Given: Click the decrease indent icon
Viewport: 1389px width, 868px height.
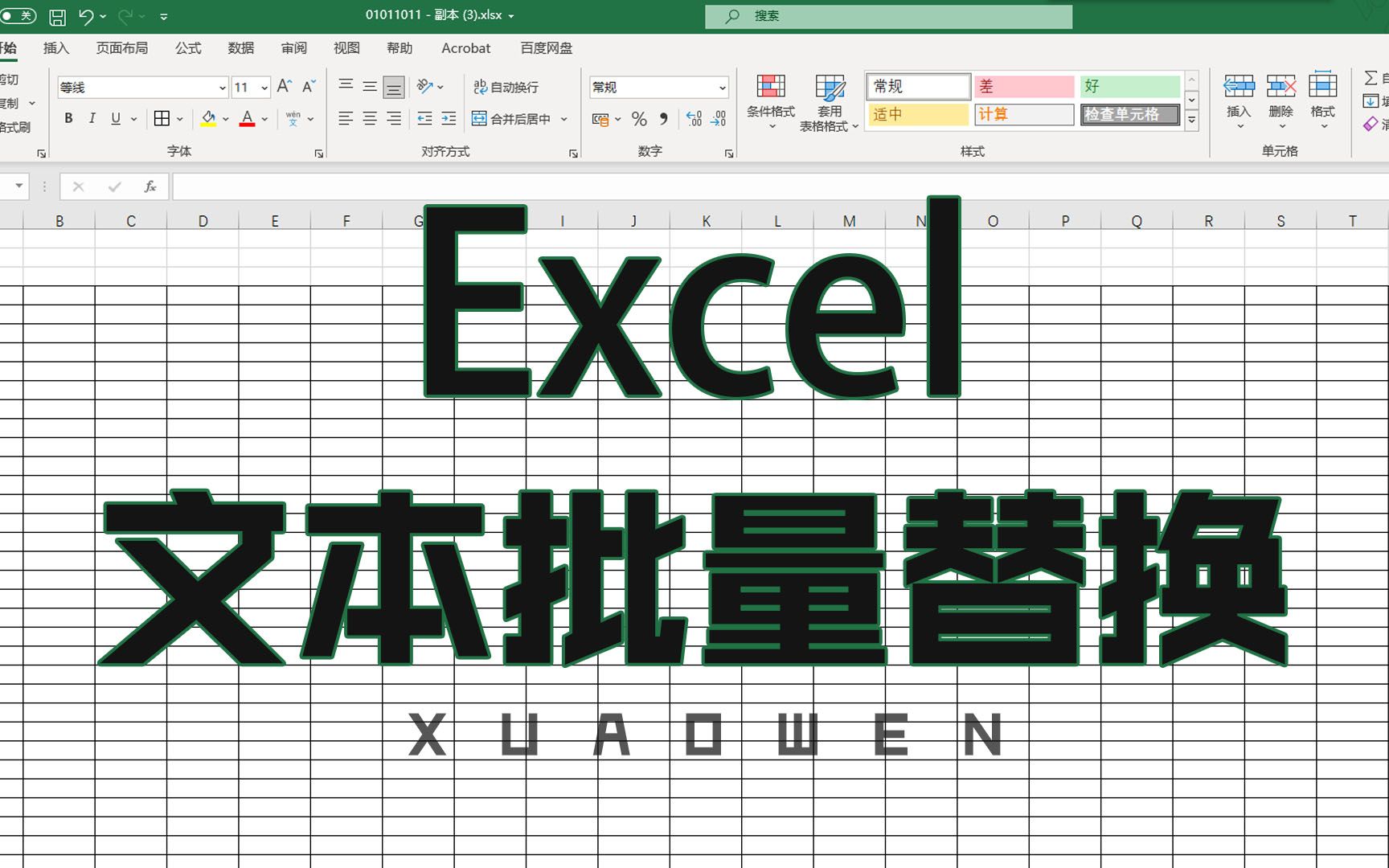Looking at the screenshot, I should (x=424, y=119).
